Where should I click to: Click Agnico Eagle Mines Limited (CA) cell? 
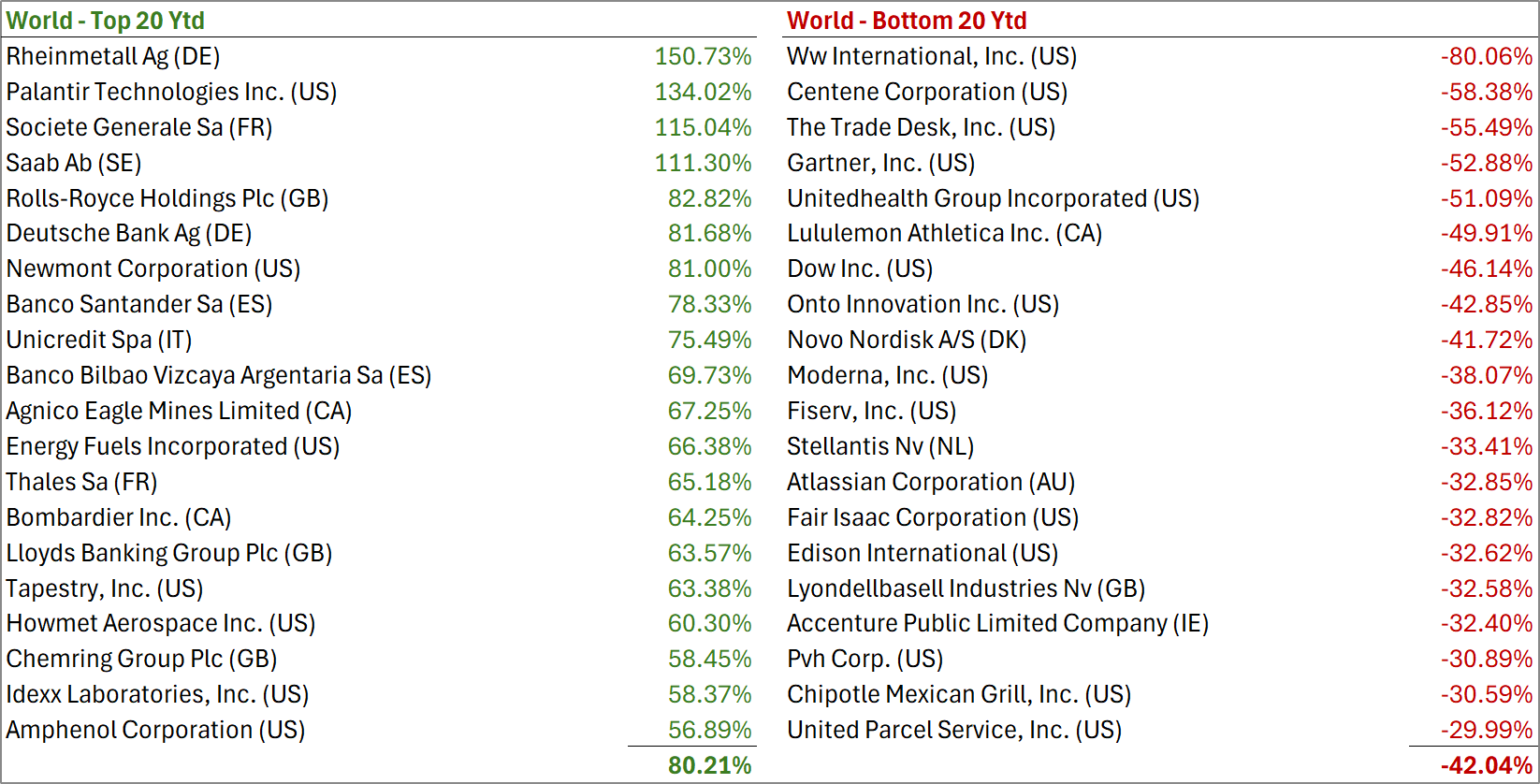[x=179, y=411]
